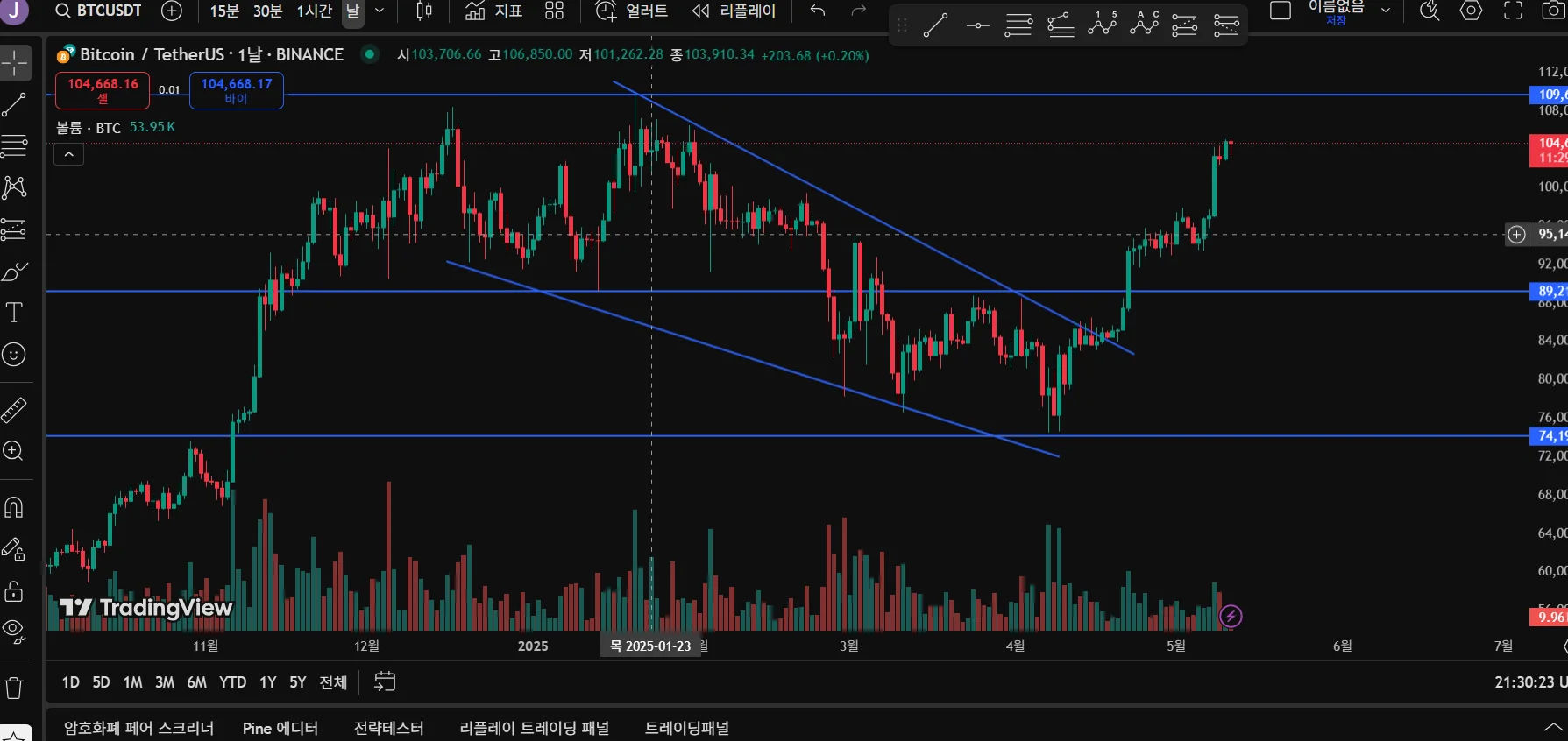
Task: Open the go to date calendar icon
Action: pos(385,681)
